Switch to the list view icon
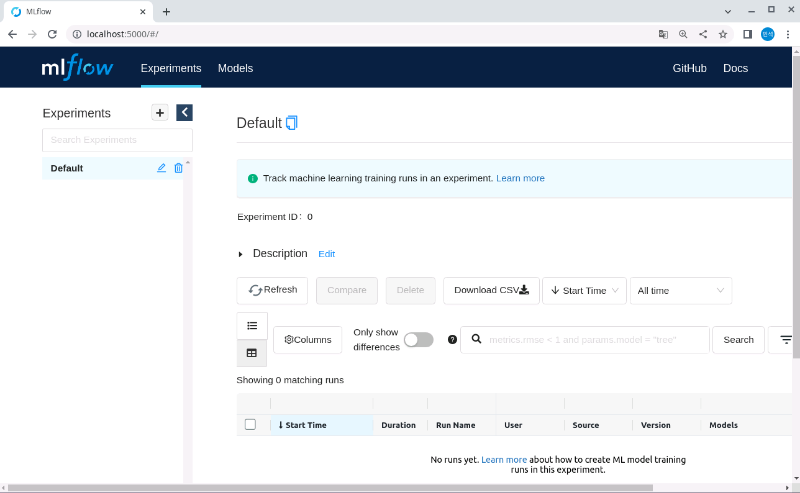800x493 pixels. 252,326
